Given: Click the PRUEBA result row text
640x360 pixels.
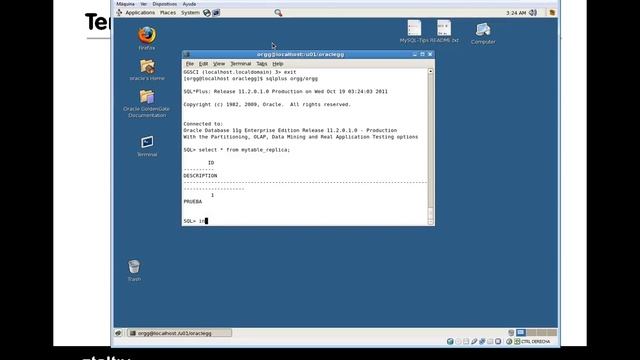Looking at the screenshot, I should (x=193, y=202).
